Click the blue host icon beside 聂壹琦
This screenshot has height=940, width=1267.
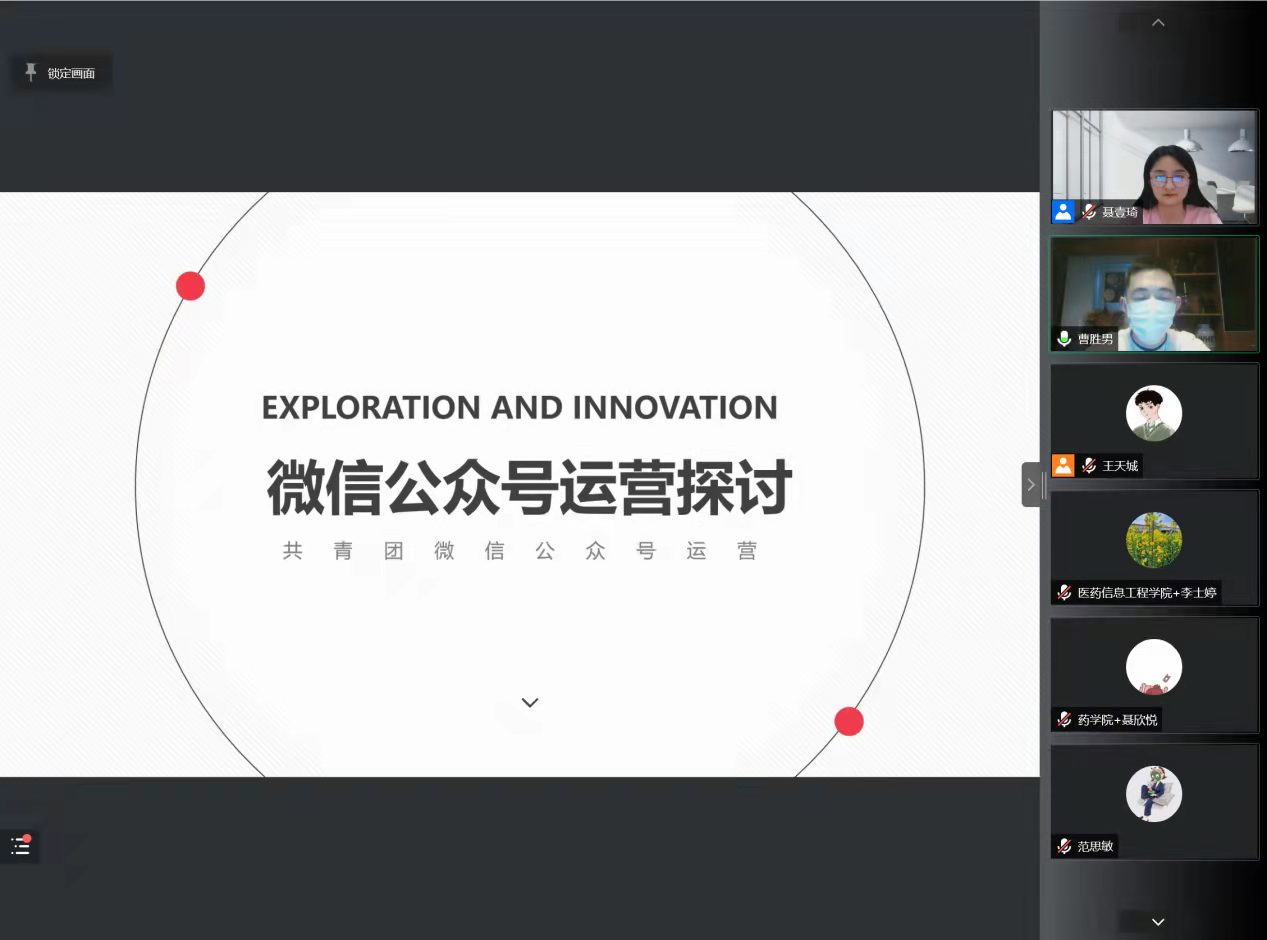(x=1063, y=211)
